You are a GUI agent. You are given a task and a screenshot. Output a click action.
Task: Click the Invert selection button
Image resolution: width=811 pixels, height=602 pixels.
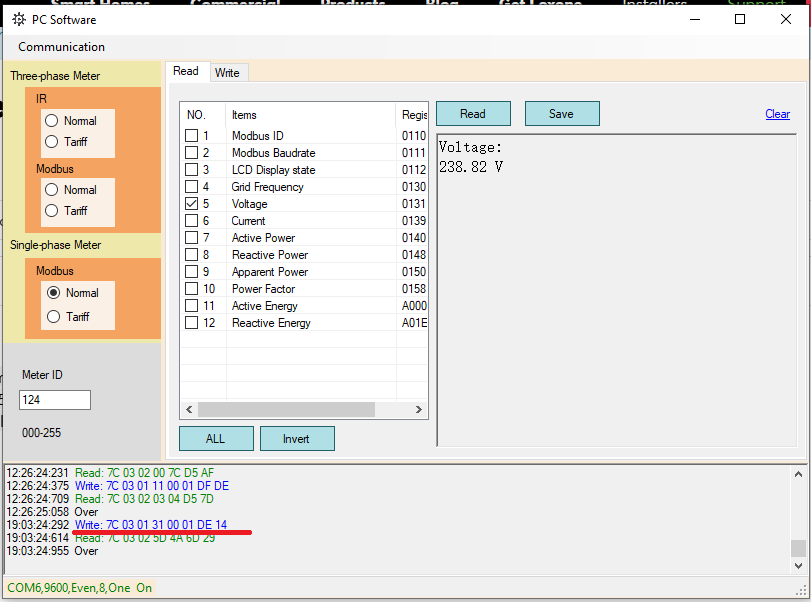(x=297, y=439)
